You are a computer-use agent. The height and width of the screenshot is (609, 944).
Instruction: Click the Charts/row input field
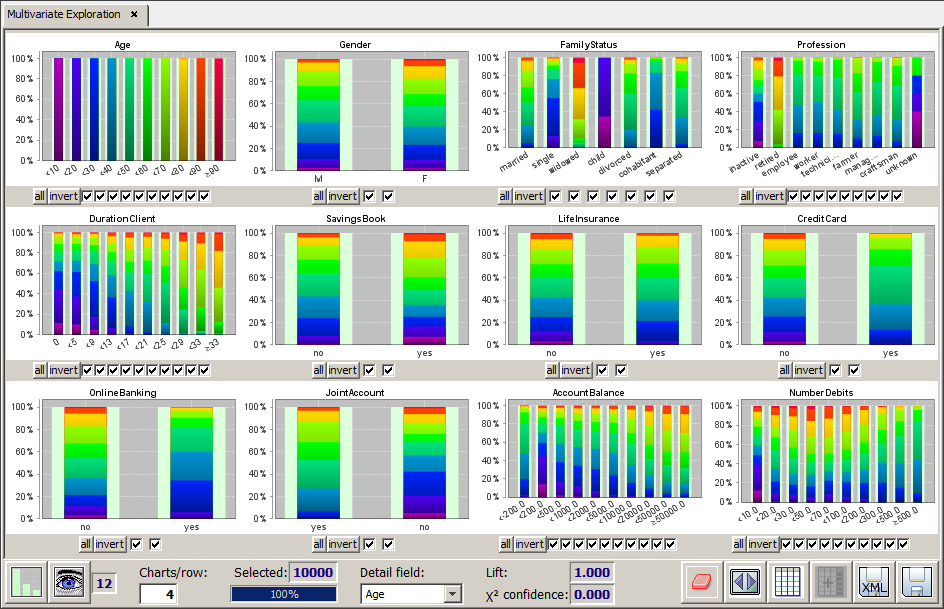[157, 595]
